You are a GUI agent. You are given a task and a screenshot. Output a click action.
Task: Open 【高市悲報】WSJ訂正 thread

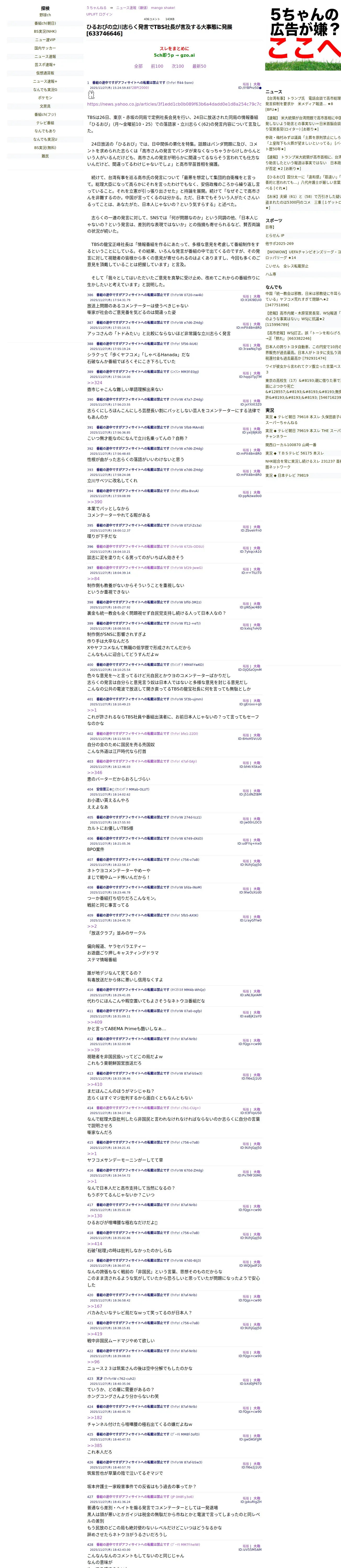pyautogui.click(x=303, y=336)
